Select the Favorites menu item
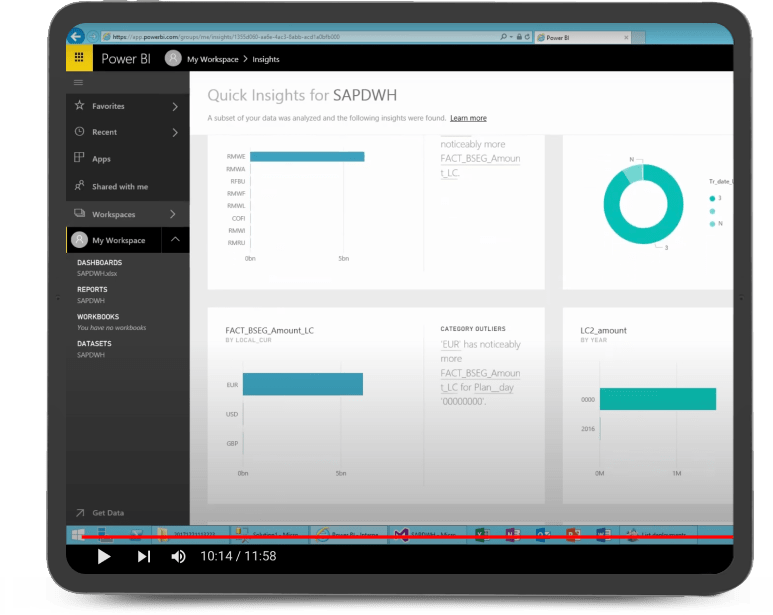The height and width of the screenshot is (615, 773). click(128, 106)
